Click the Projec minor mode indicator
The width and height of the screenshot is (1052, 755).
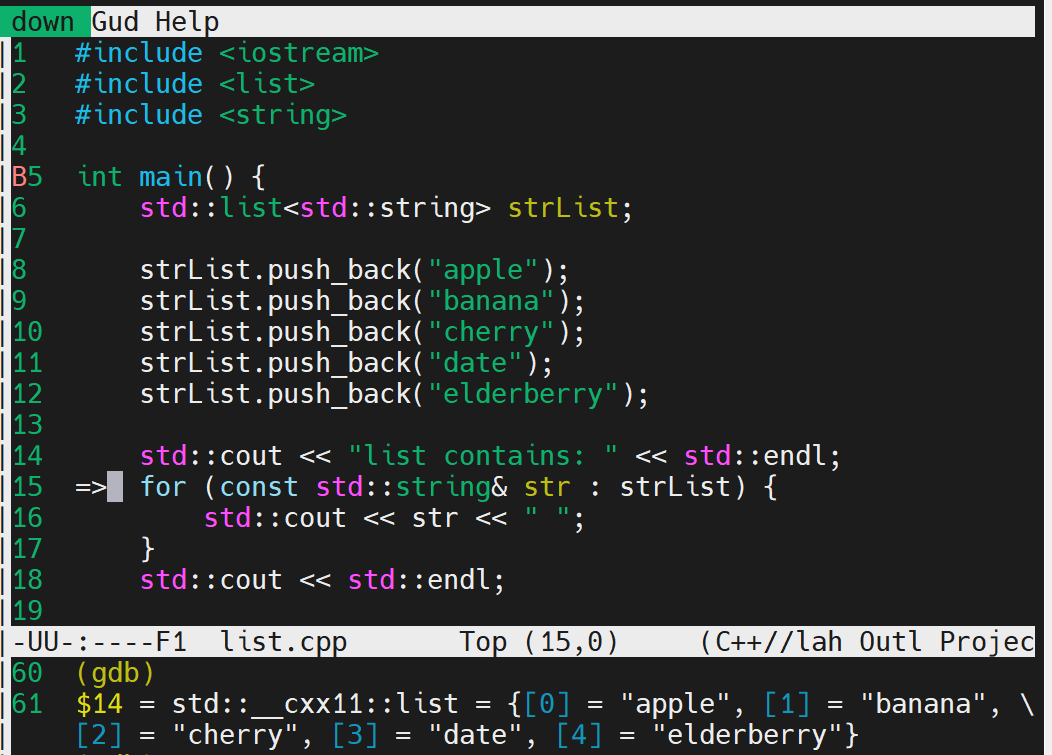coord(987,642)
